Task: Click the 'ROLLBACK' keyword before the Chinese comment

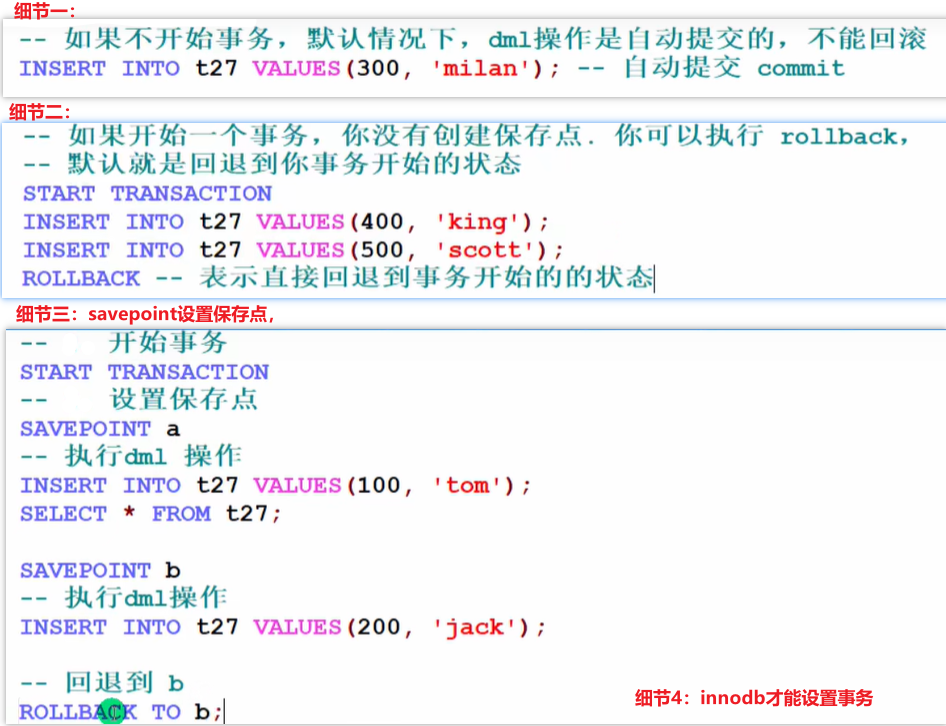Action: (x=81, y=278)
